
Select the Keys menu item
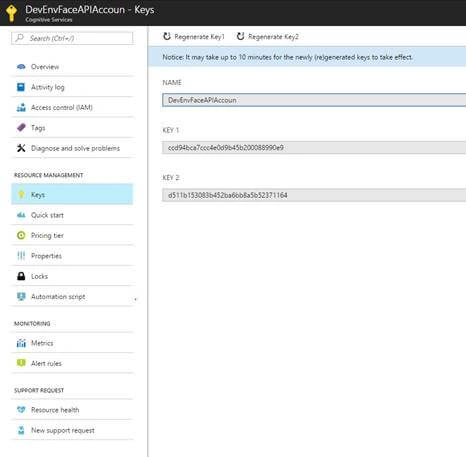(x=72, y=194)
